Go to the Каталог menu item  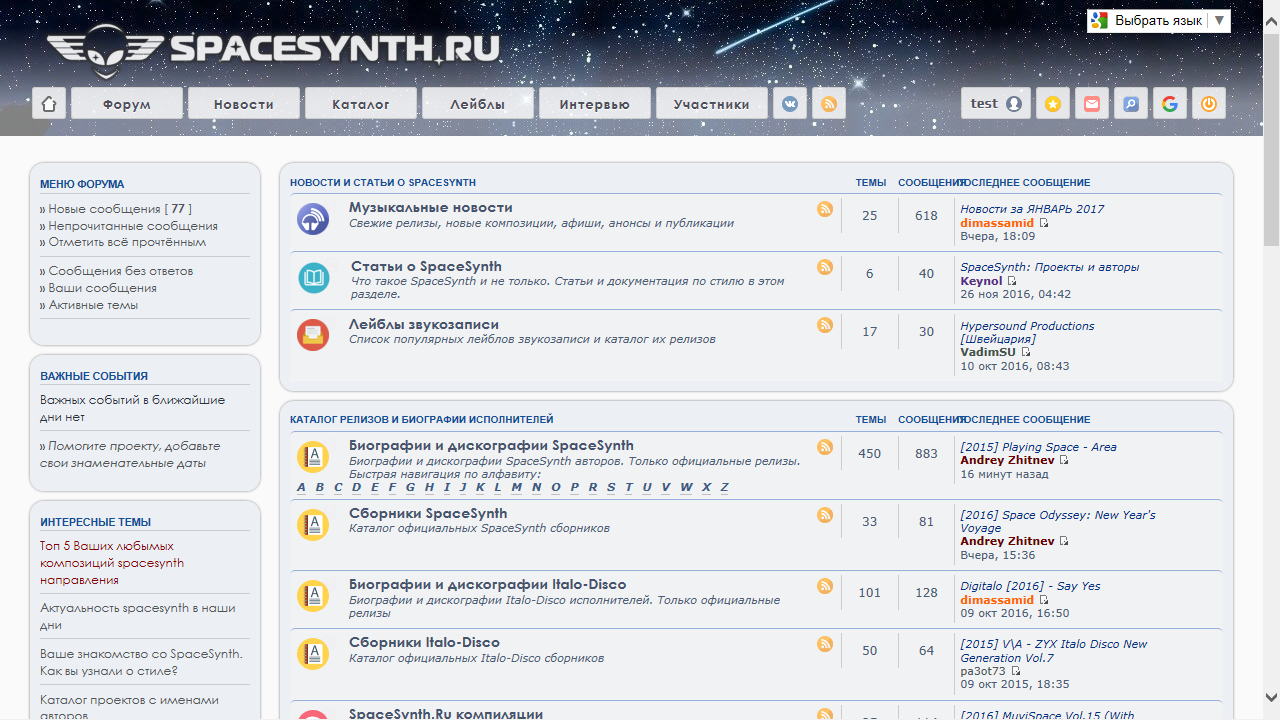point(361,103)
